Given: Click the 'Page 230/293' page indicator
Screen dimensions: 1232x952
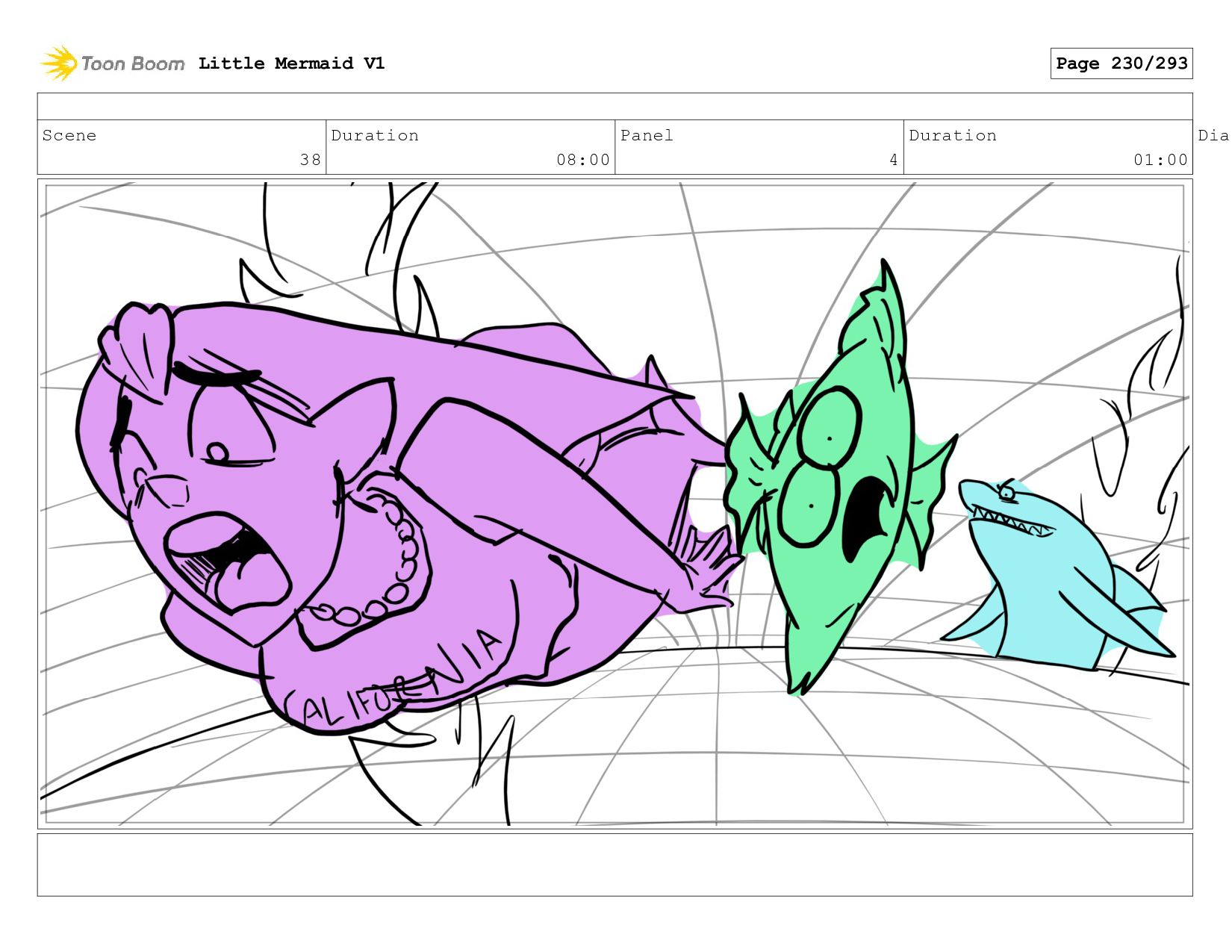Looking at the screenshot, I should 1121,63.
